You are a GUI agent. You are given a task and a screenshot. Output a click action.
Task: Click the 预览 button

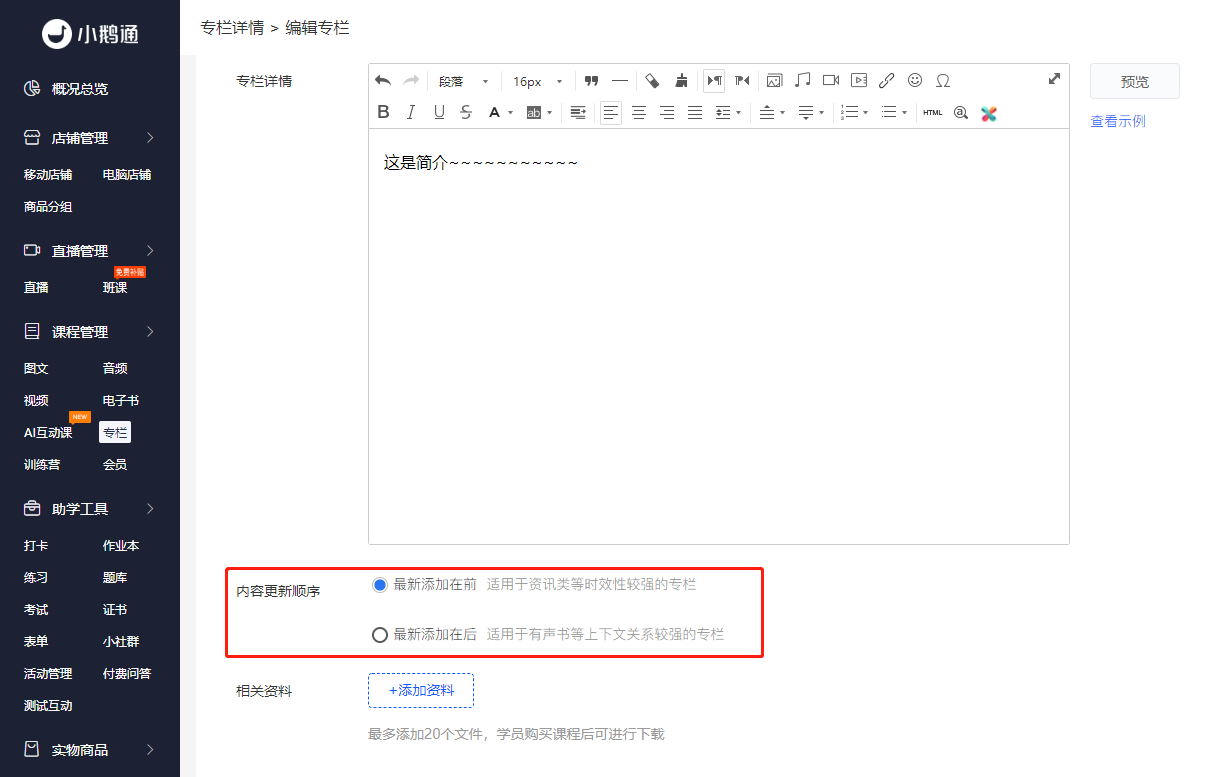1134,81
